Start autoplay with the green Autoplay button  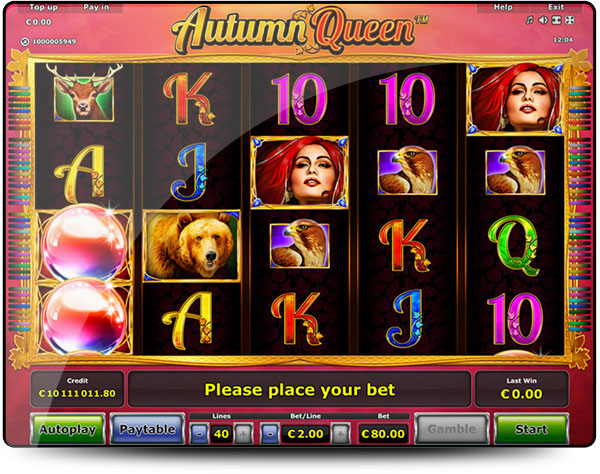(68, 429)
